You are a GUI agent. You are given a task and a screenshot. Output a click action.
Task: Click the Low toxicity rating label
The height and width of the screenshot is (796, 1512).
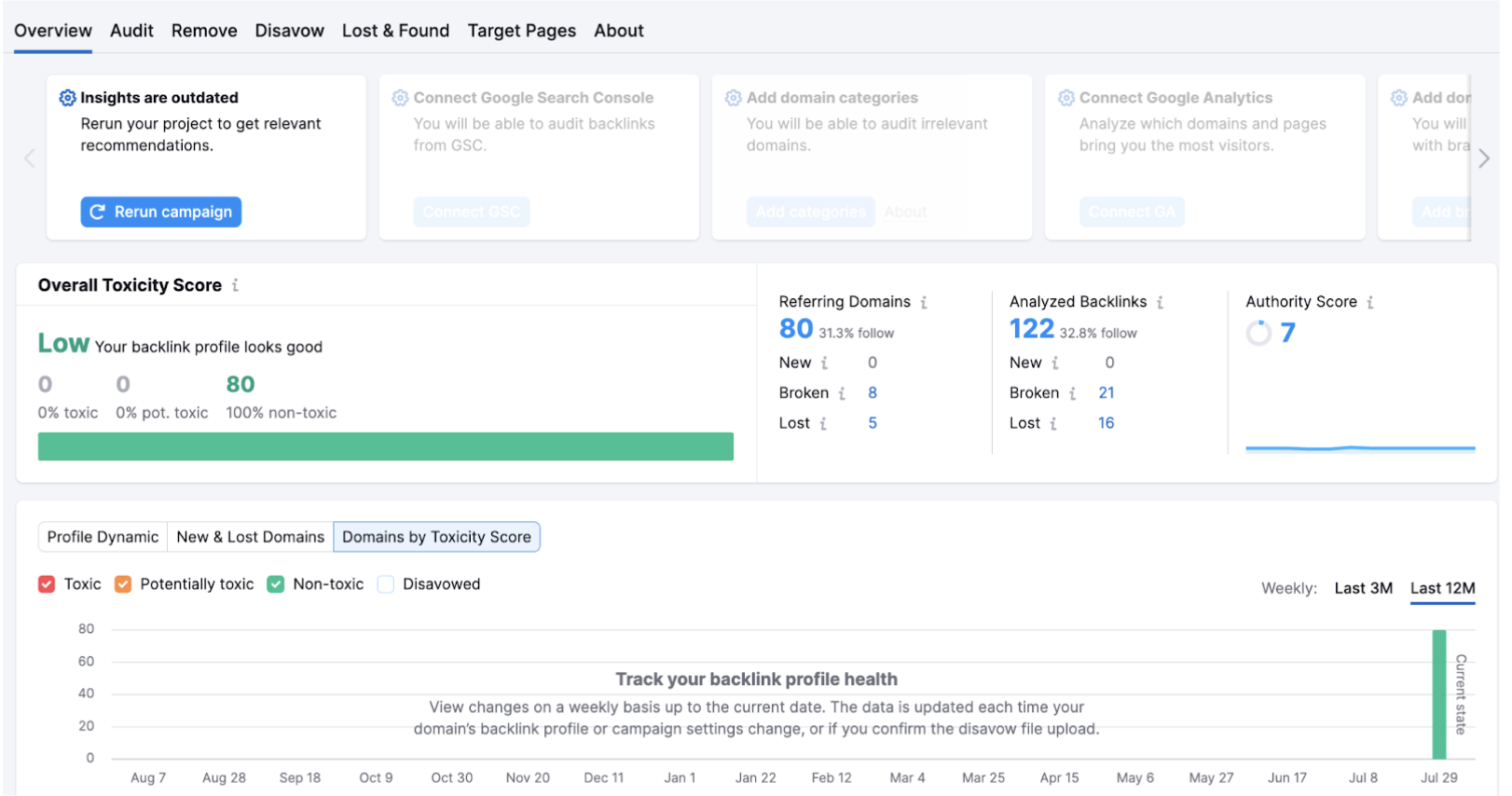pyautogui.click(x=63, y=344)
